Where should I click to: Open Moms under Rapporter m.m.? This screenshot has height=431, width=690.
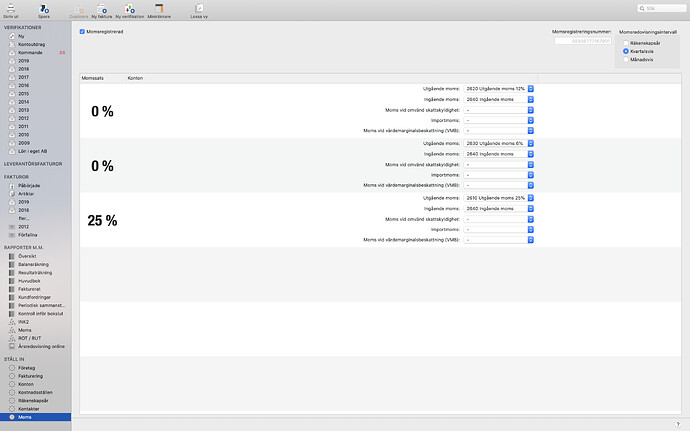tap(25, 330)
